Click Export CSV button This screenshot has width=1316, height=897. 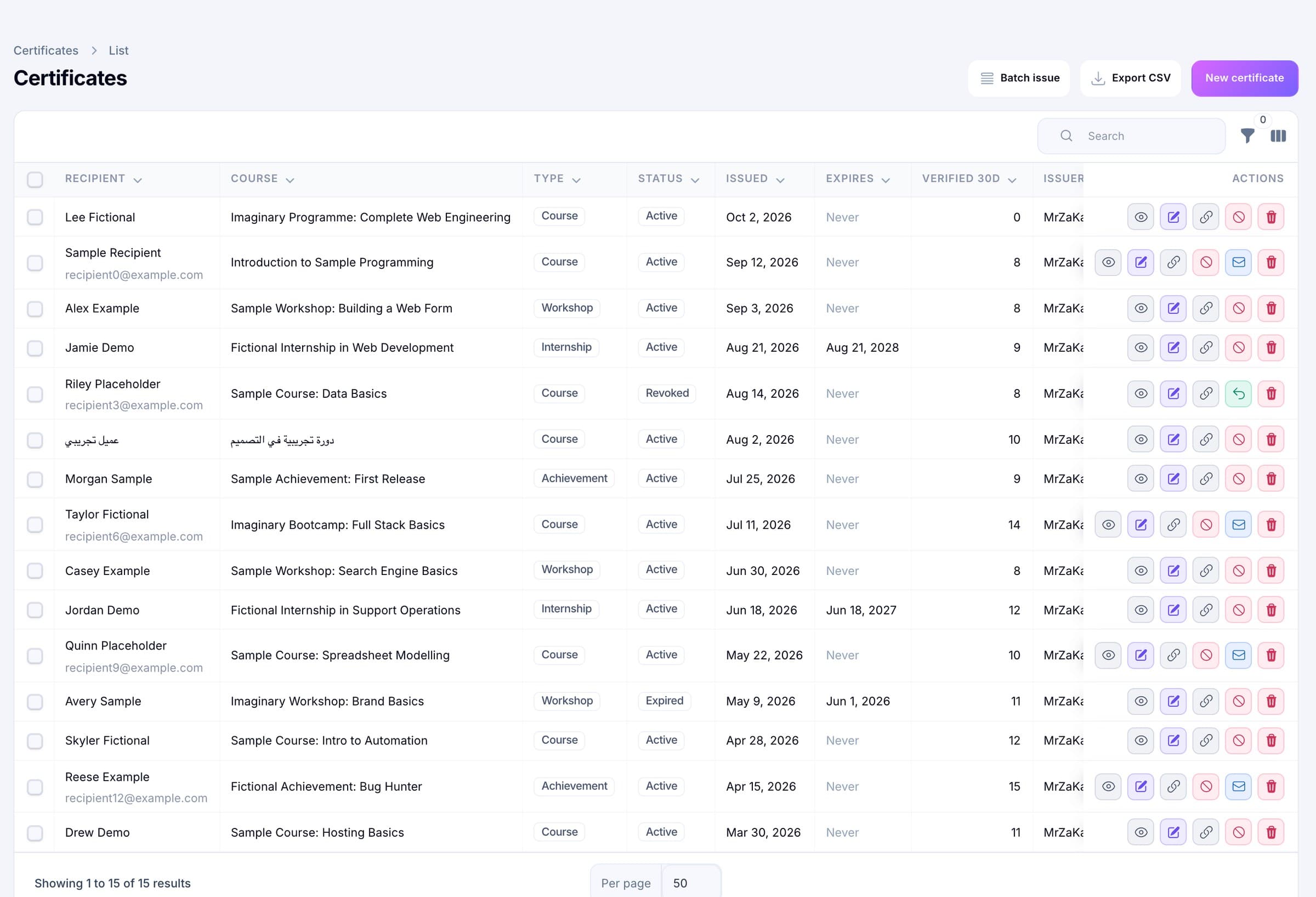point(1130,78)
